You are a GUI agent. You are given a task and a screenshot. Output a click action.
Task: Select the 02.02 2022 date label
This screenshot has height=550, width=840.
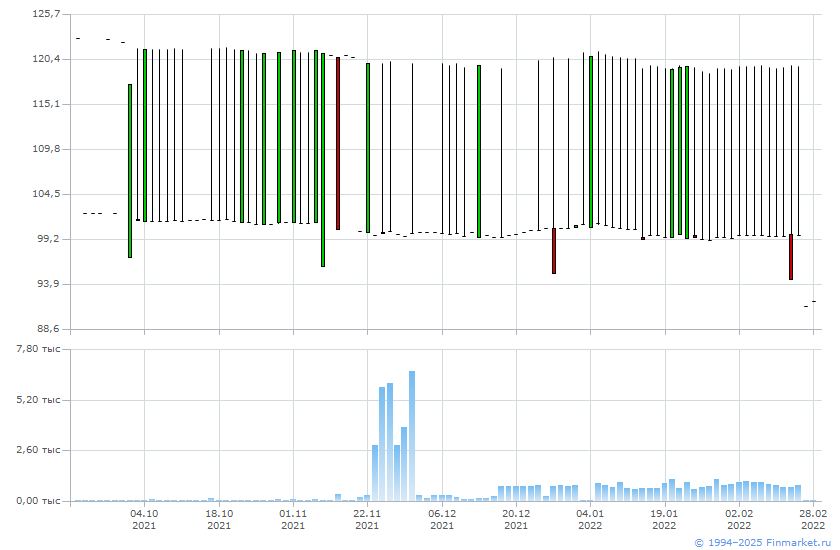click(x=739, y=519)
